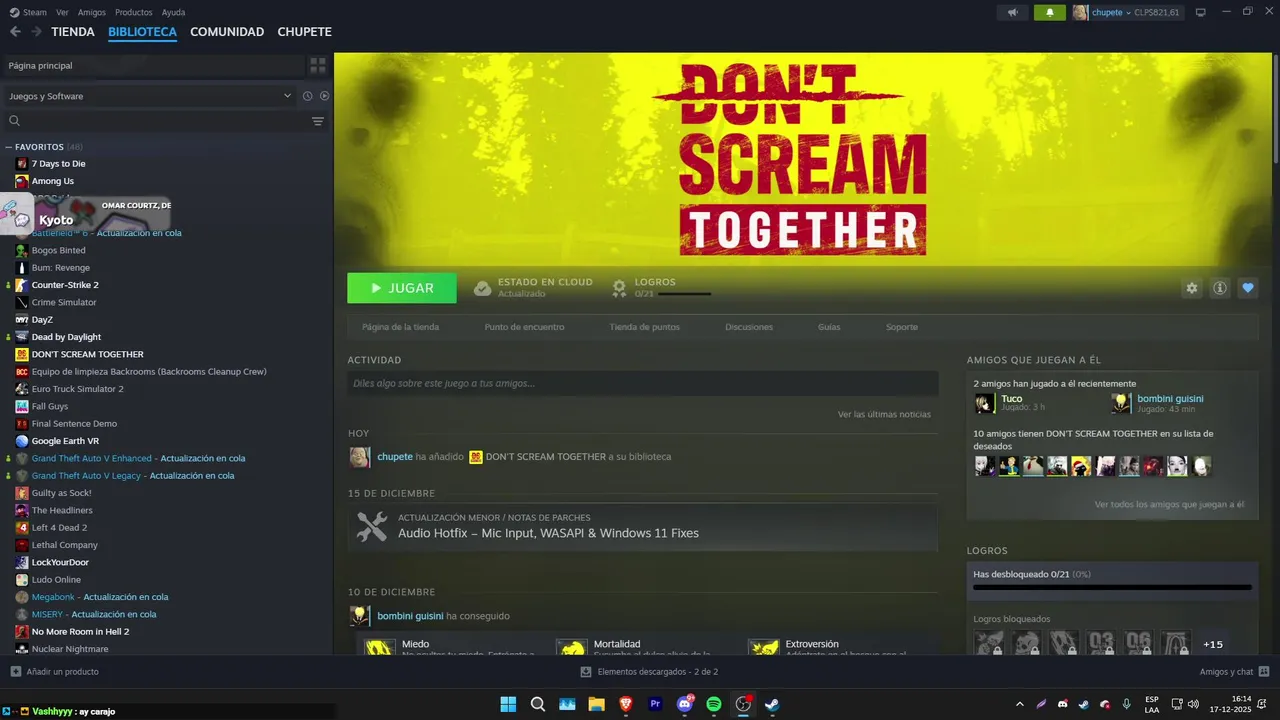The height and width of the screenshot is (720, 1280).
Task: Open Brave browser from the taskbar
Action: coord(626,704)
